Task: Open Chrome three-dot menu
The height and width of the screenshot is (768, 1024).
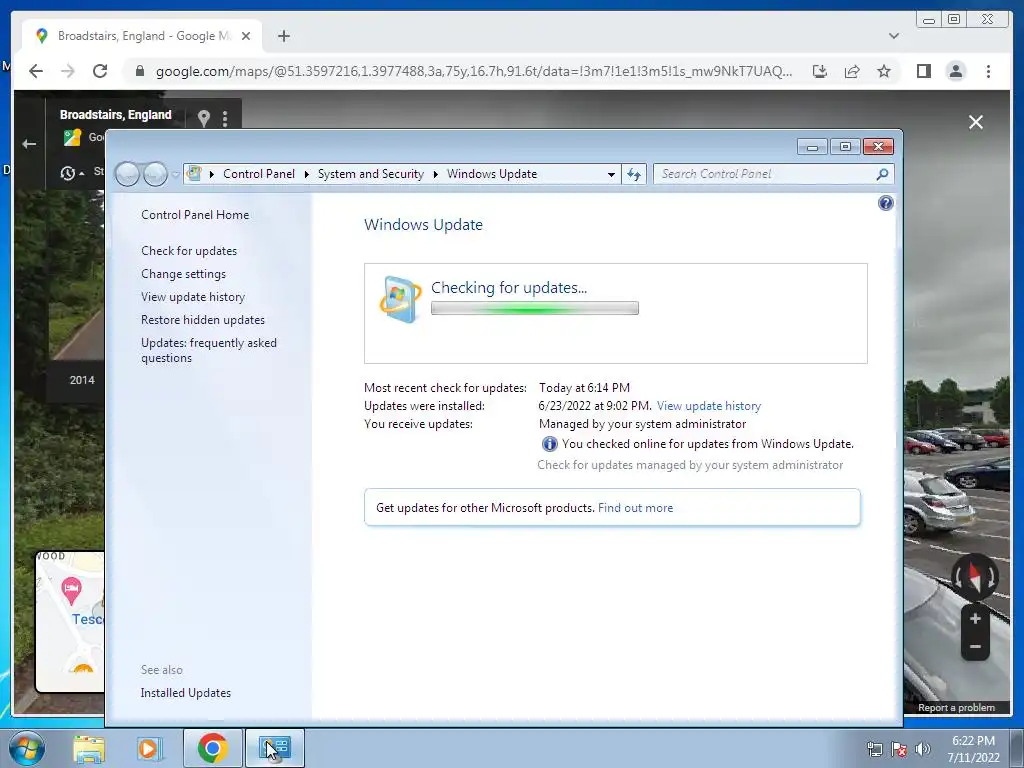Action: point(988,71)
